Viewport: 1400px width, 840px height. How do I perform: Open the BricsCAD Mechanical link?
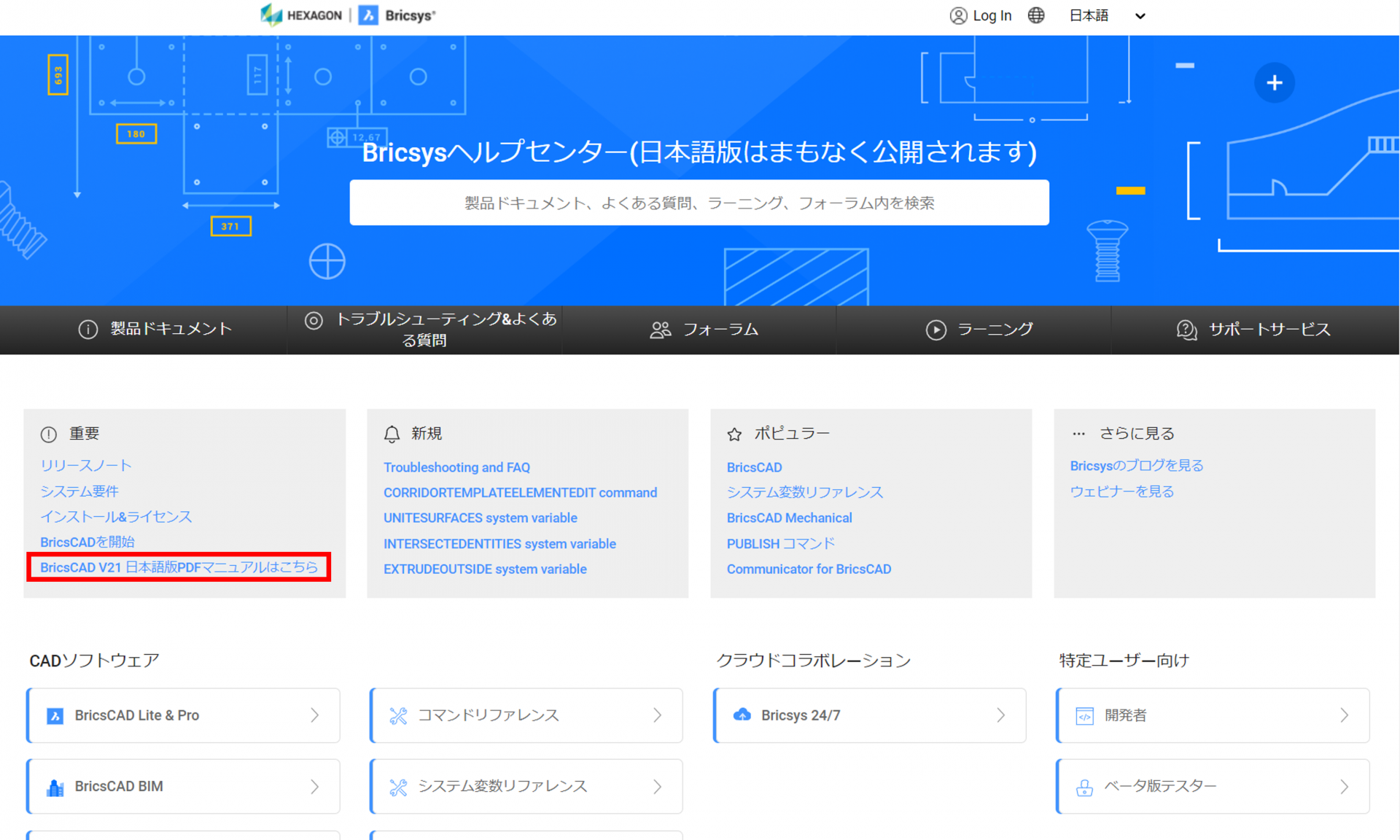[x=789, y=518]
